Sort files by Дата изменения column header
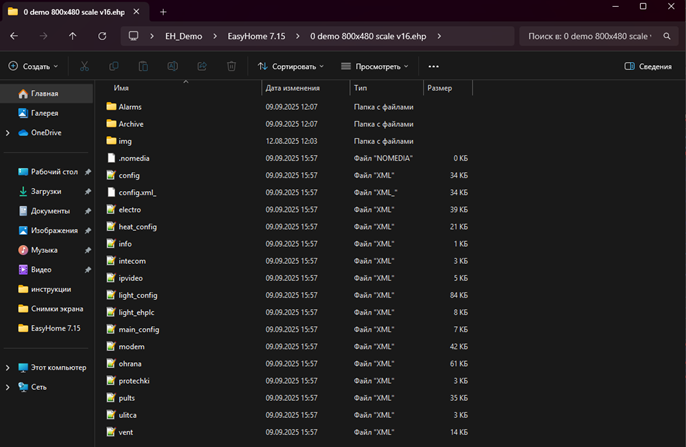 tap(292, 88)
